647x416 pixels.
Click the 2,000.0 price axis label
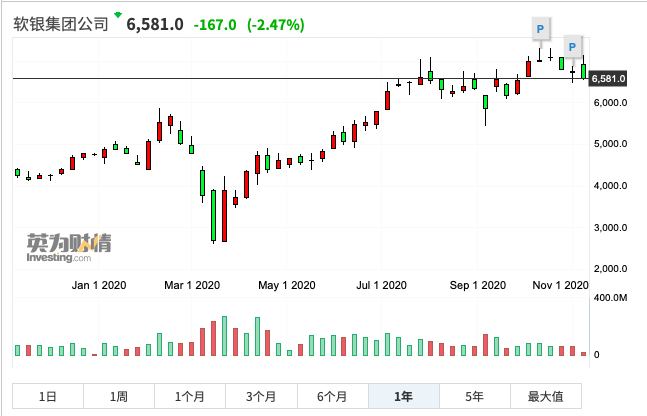coord(610,269)
